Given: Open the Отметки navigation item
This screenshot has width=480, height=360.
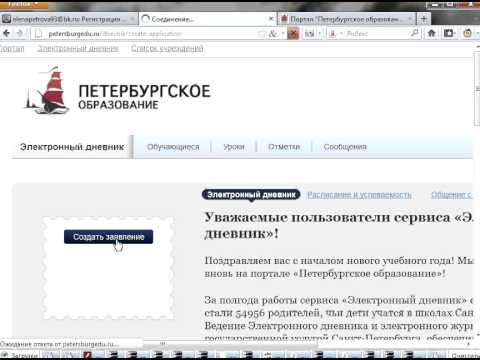Looking at the screenshot, I should pos(284,147).
